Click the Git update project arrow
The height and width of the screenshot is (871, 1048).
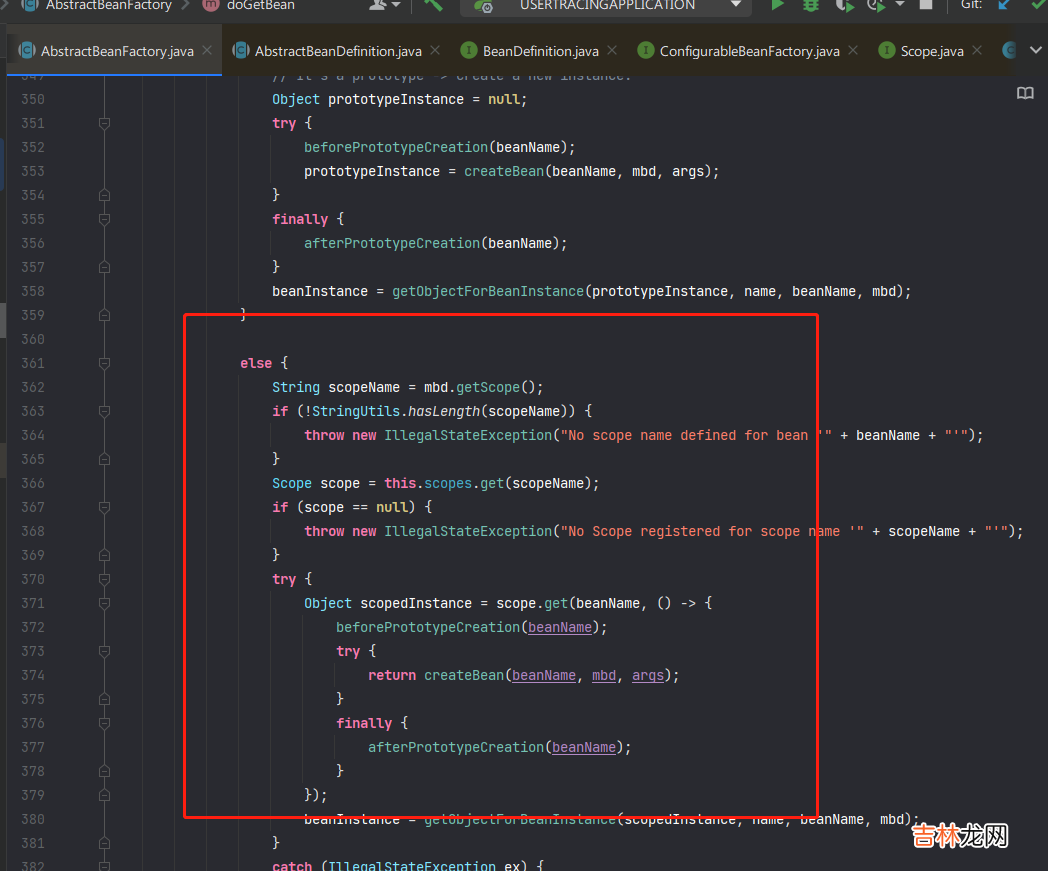[1005, 5]
